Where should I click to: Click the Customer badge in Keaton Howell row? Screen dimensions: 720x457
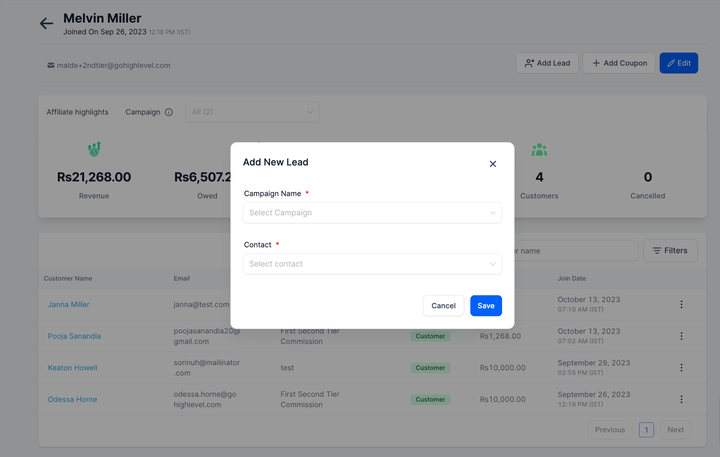430,368
